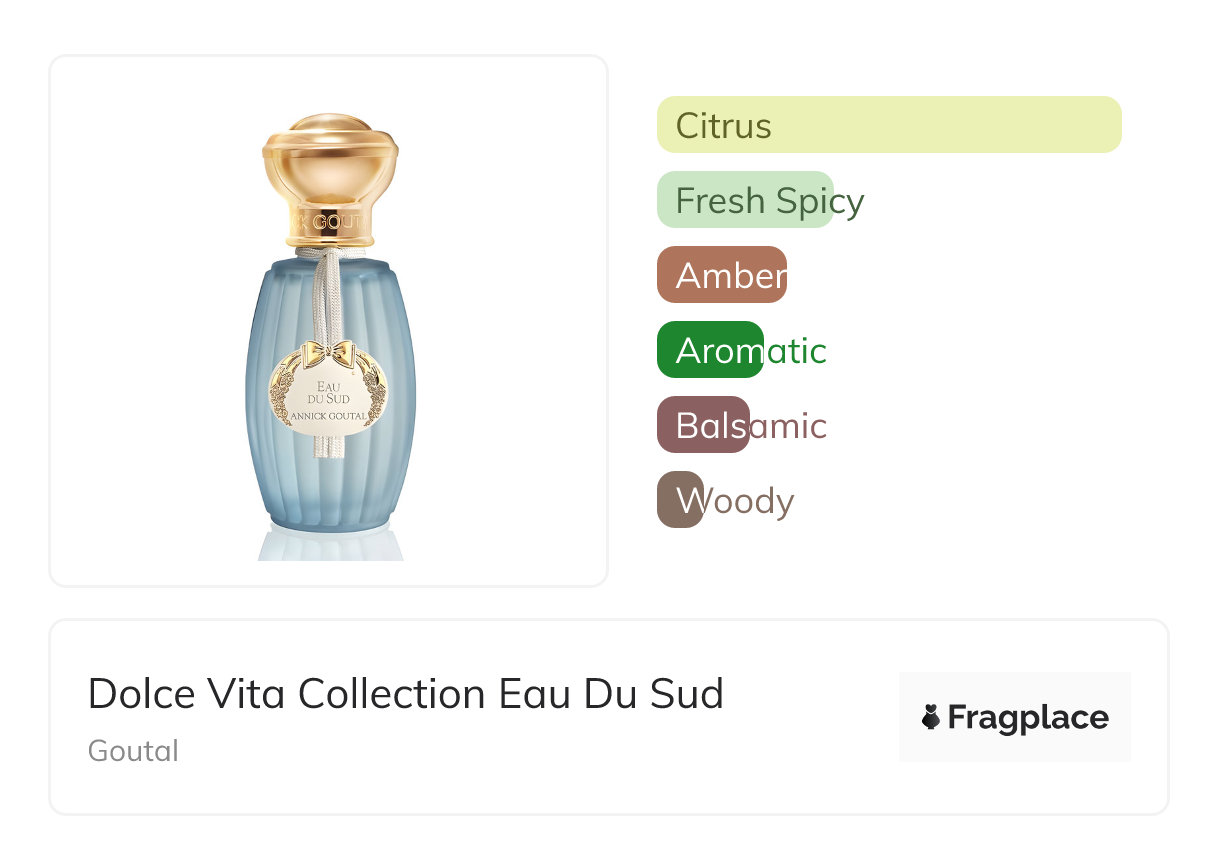Click the Fragplace perfume bottle logo icon
This screenshot has height=864, width=1218.
coord(931,717)
